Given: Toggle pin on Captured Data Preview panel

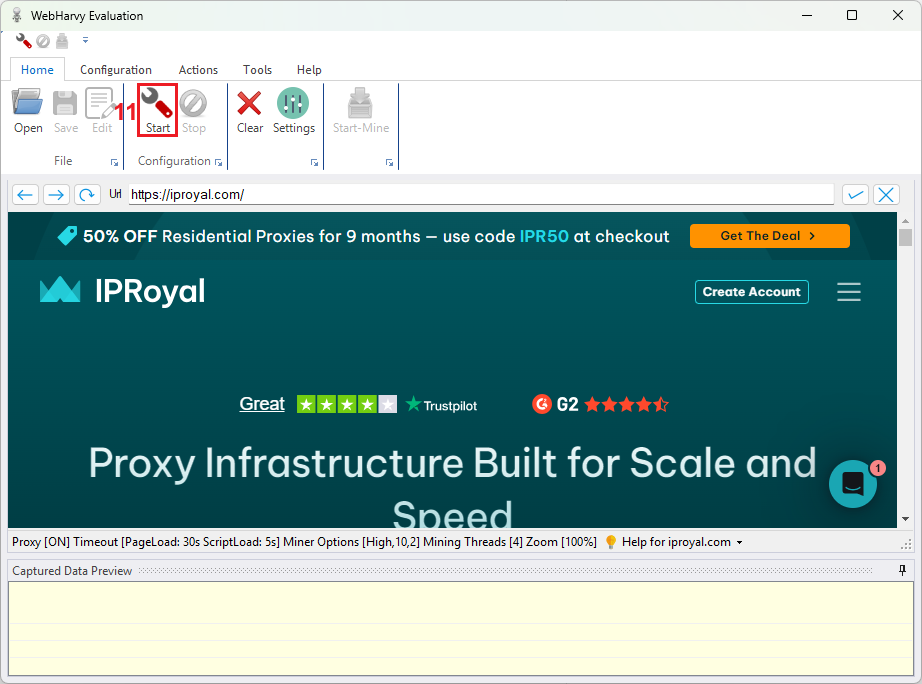Looking at the screenshot, I should pyautogui.click(x=902, y=571).
